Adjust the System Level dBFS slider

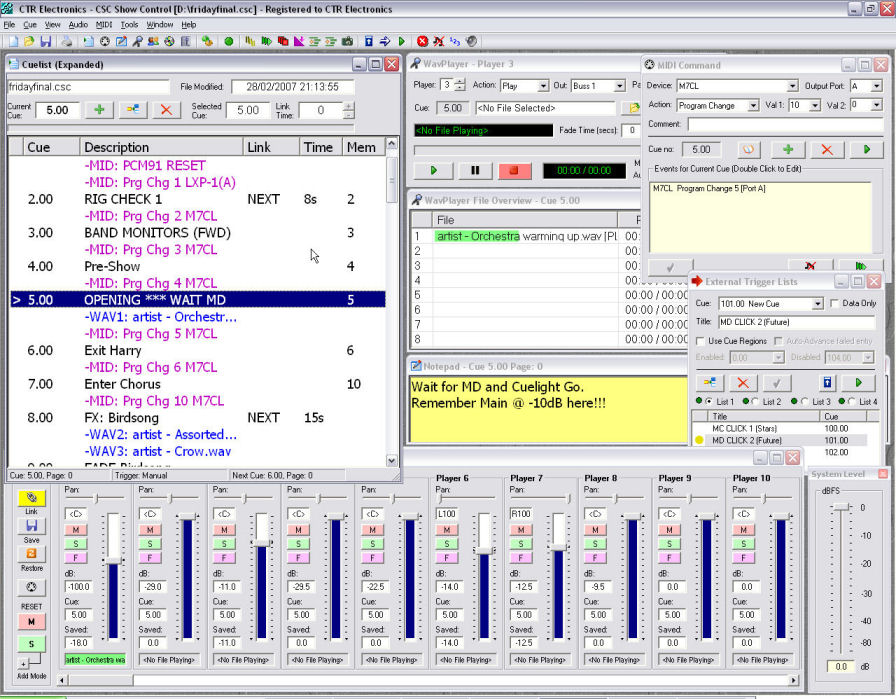point(841,507)
